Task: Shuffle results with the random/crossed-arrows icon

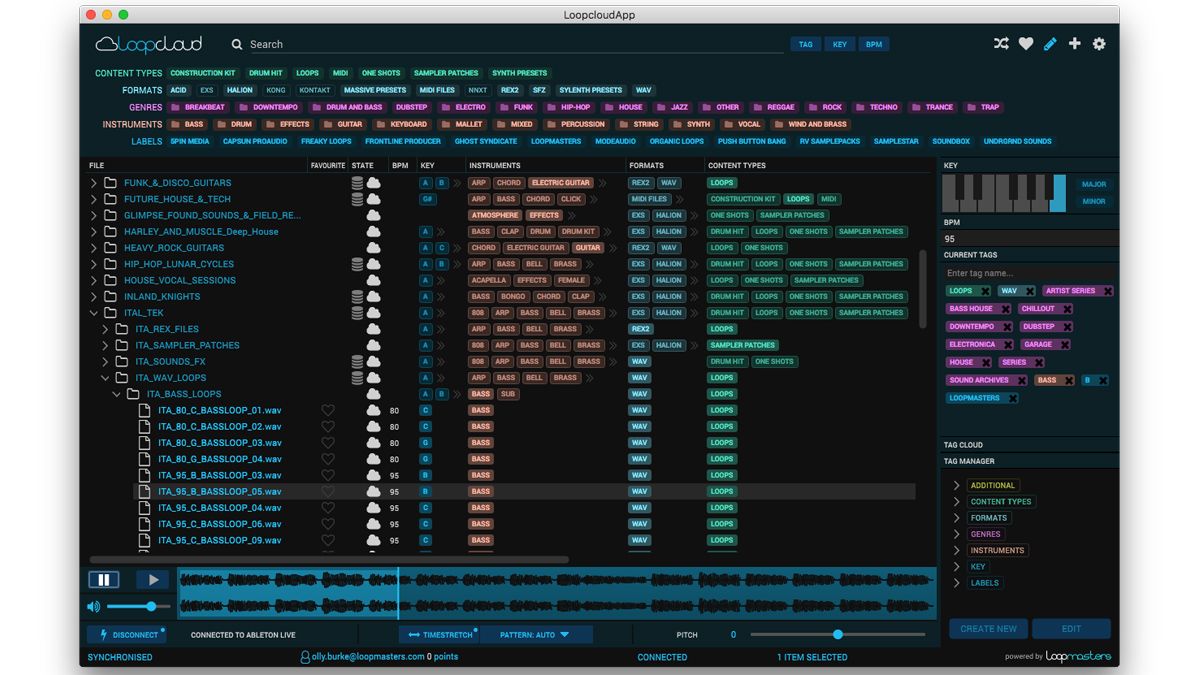Action: pyautogui.click(x=1001, y=44)
